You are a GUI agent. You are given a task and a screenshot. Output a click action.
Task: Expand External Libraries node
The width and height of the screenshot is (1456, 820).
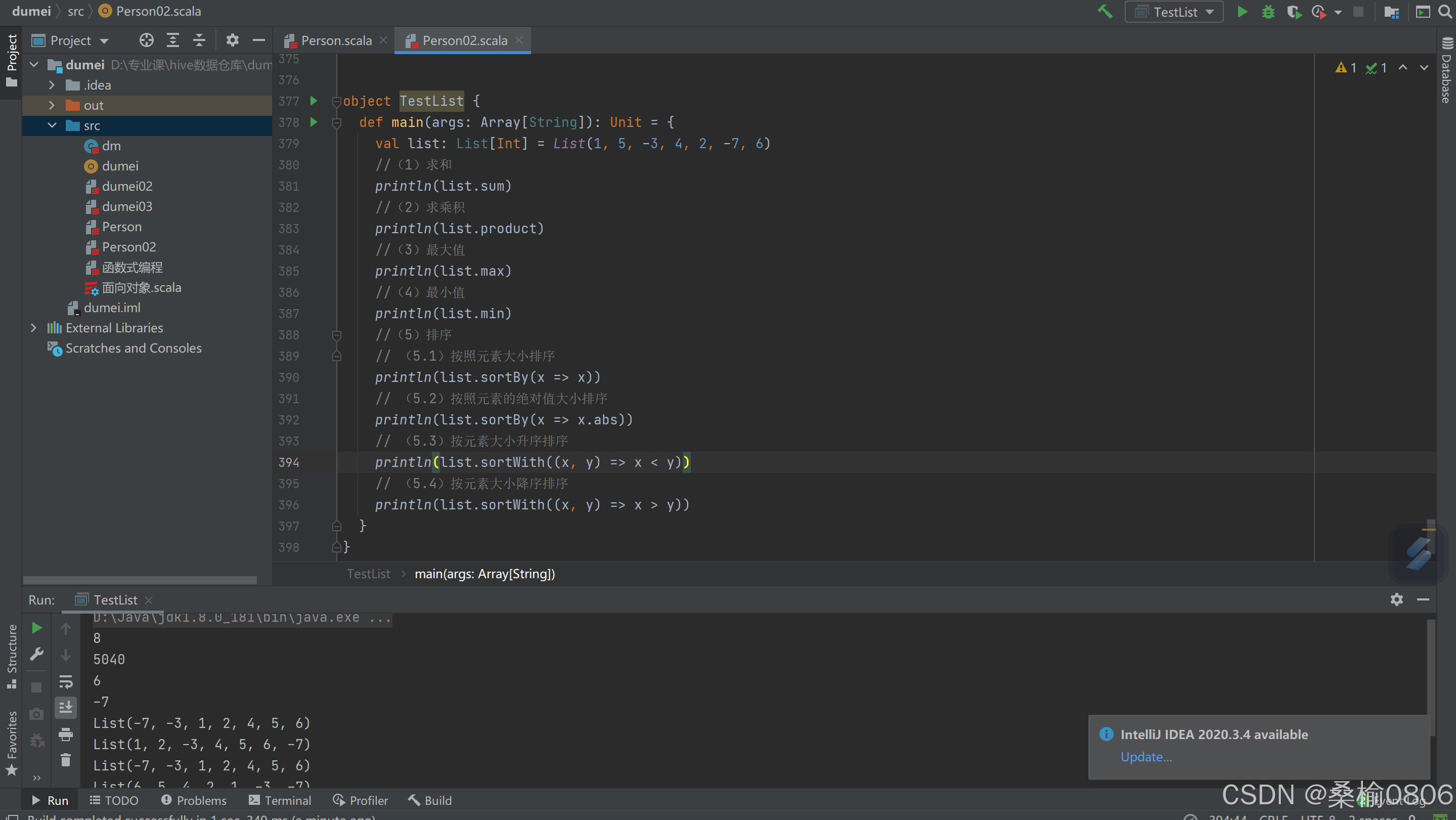[33, 328]
